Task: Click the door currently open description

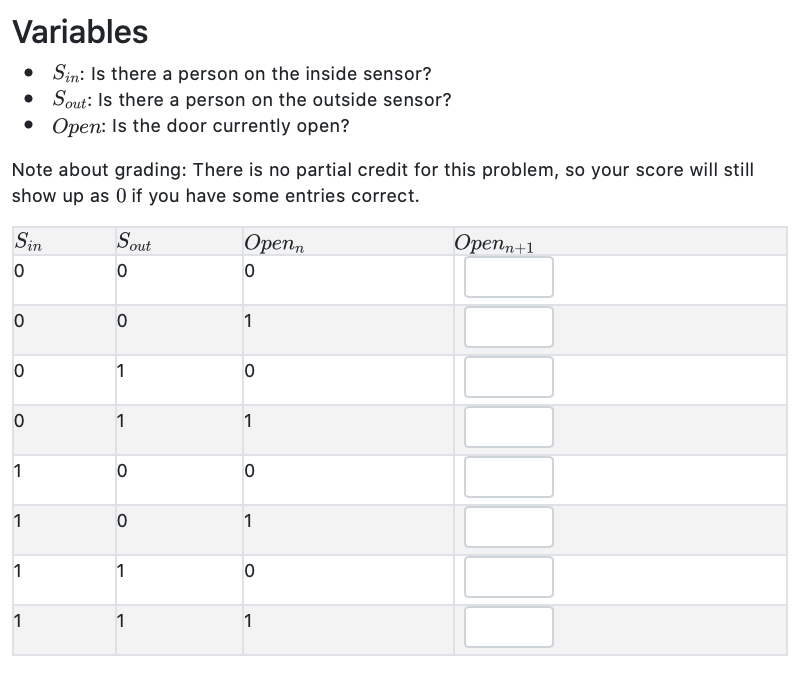Action: tap(200, 126)
